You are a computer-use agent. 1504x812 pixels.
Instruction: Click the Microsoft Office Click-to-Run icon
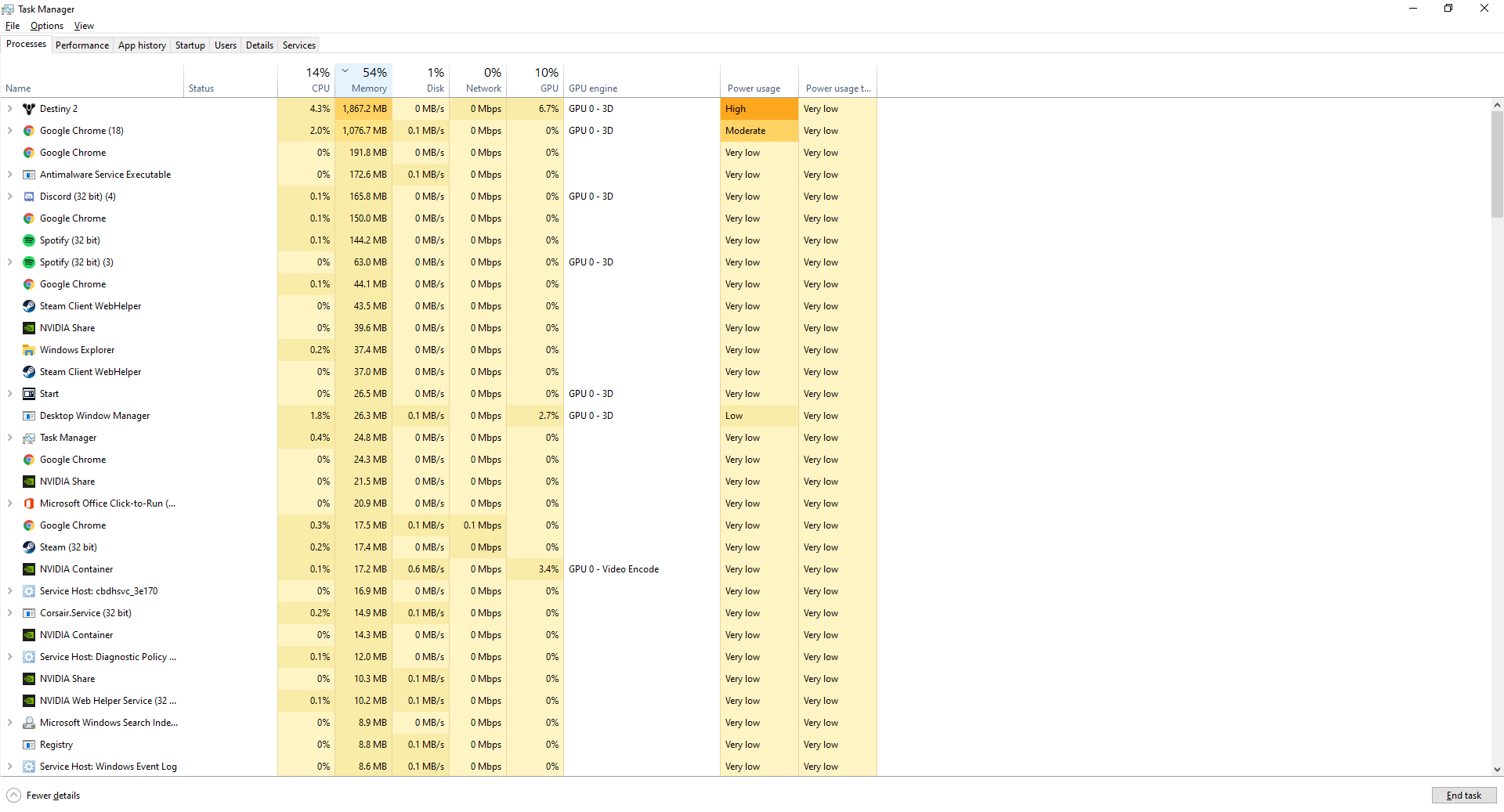pyautogui.click(x=29, y=503)
